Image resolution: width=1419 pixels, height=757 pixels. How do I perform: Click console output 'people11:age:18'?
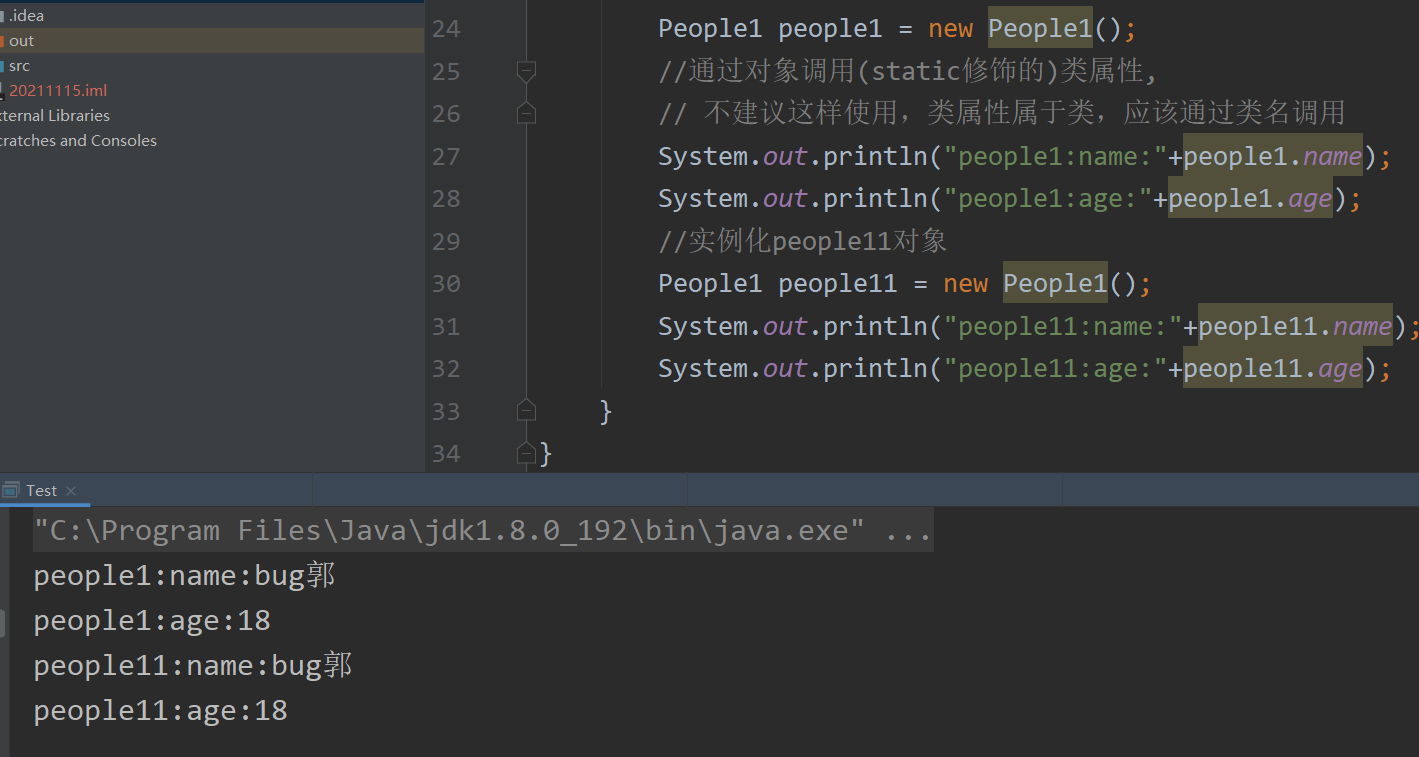click(x=161, y=711)
